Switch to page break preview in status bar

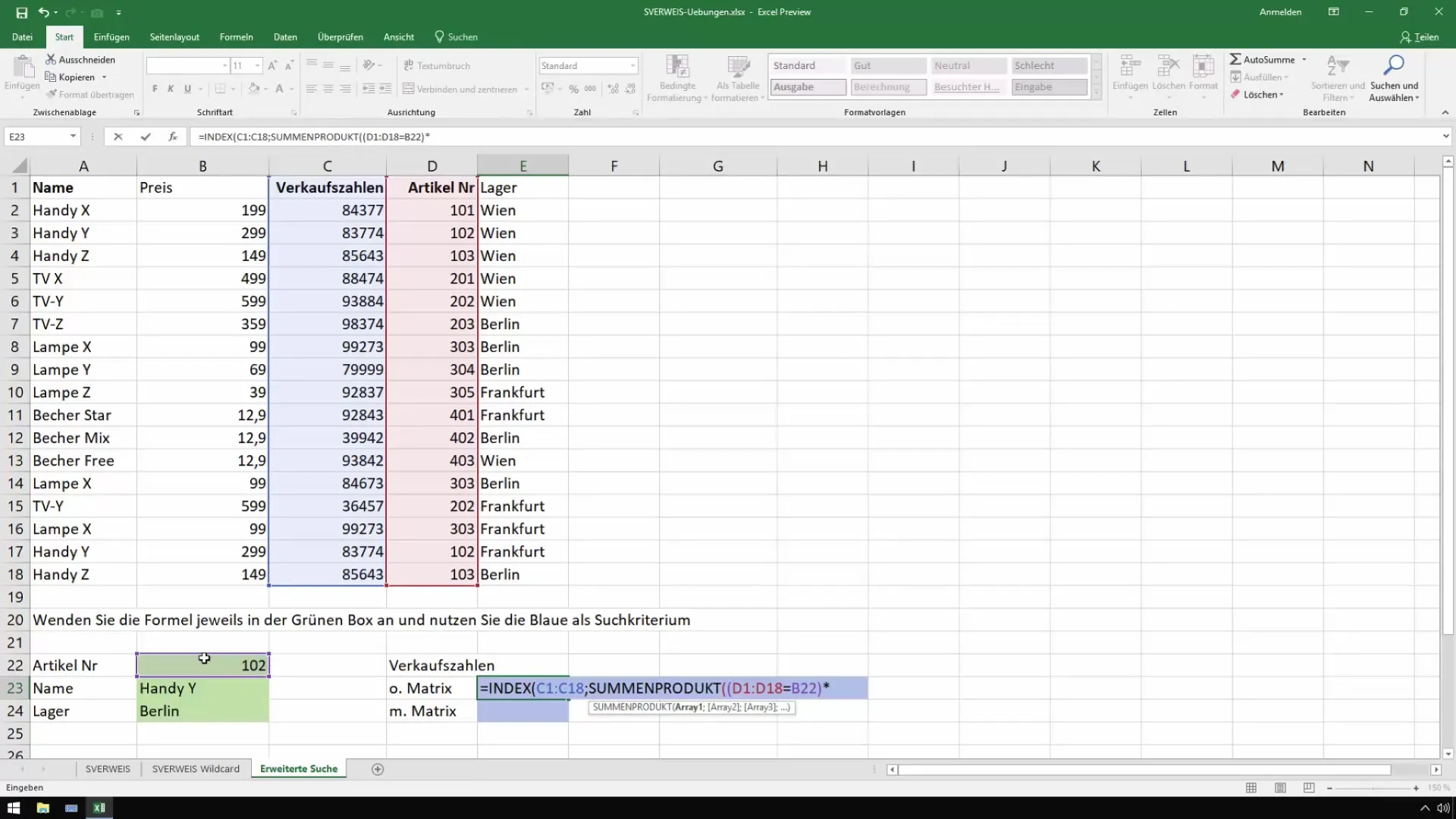click(x=1309, y=788)
